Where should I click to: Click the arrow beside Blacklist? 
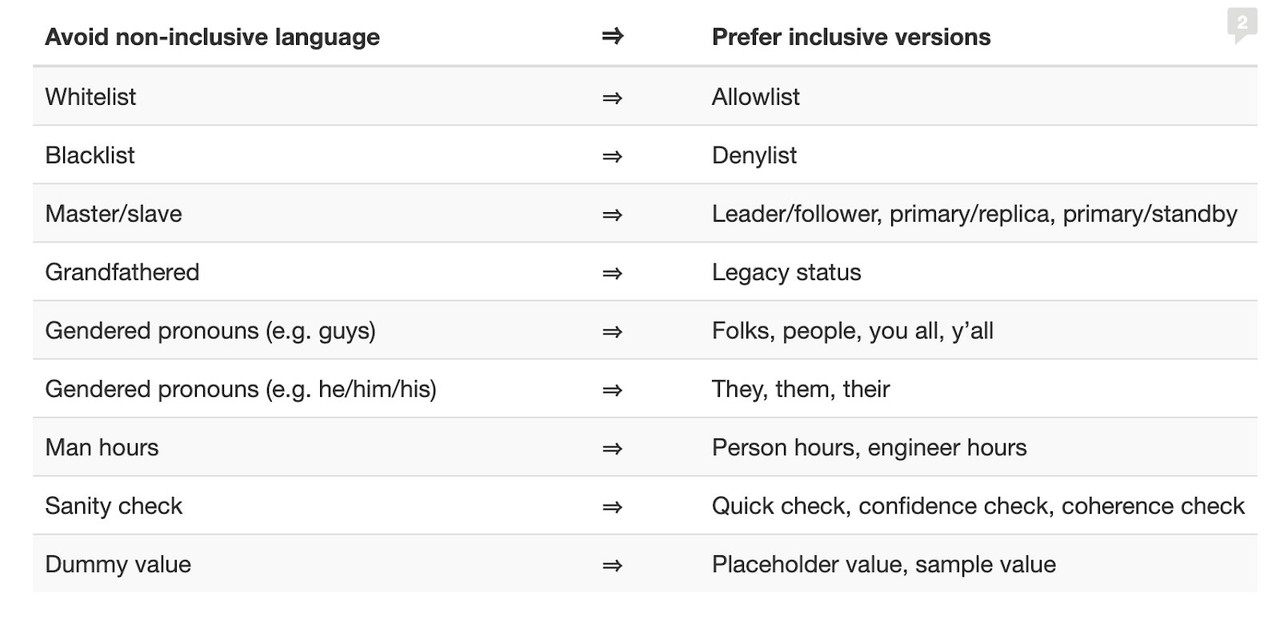(x=612, y=156)
